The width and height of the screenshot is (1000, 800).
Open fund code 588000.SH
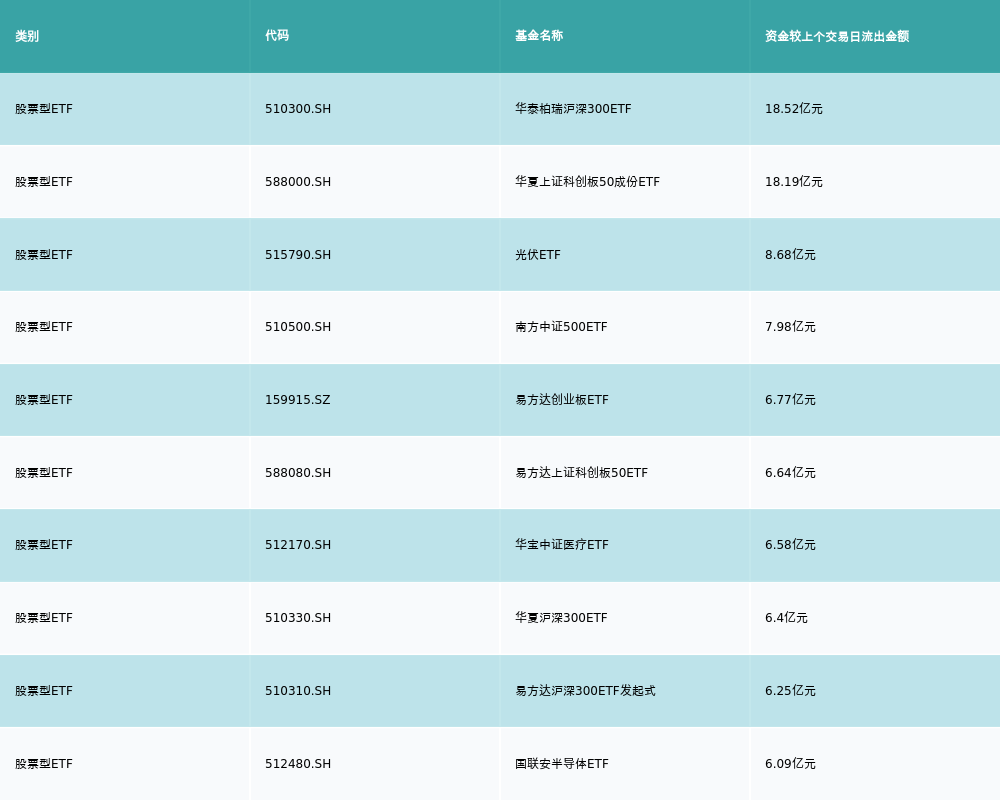tap(298, 182)
